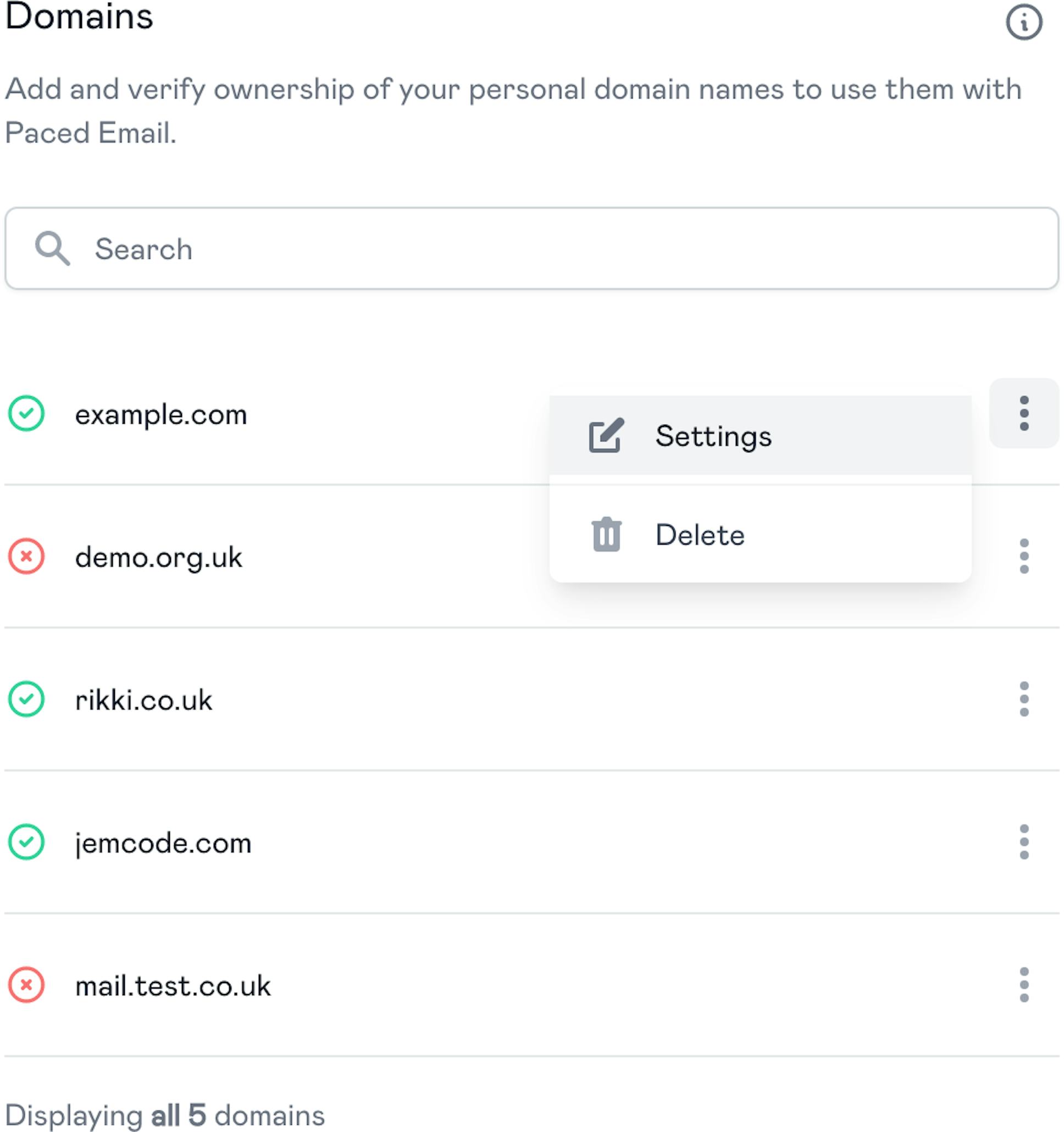
Task: Click the trash icon in the open menu
Action: click(606, 535)
